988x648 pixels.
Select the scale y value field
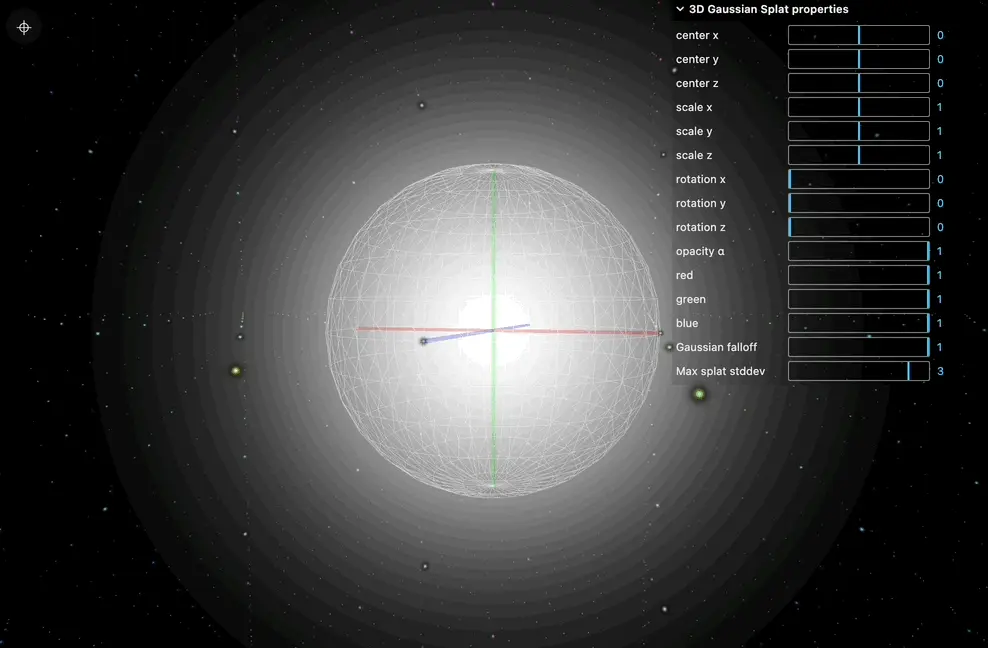pos(940,131)
